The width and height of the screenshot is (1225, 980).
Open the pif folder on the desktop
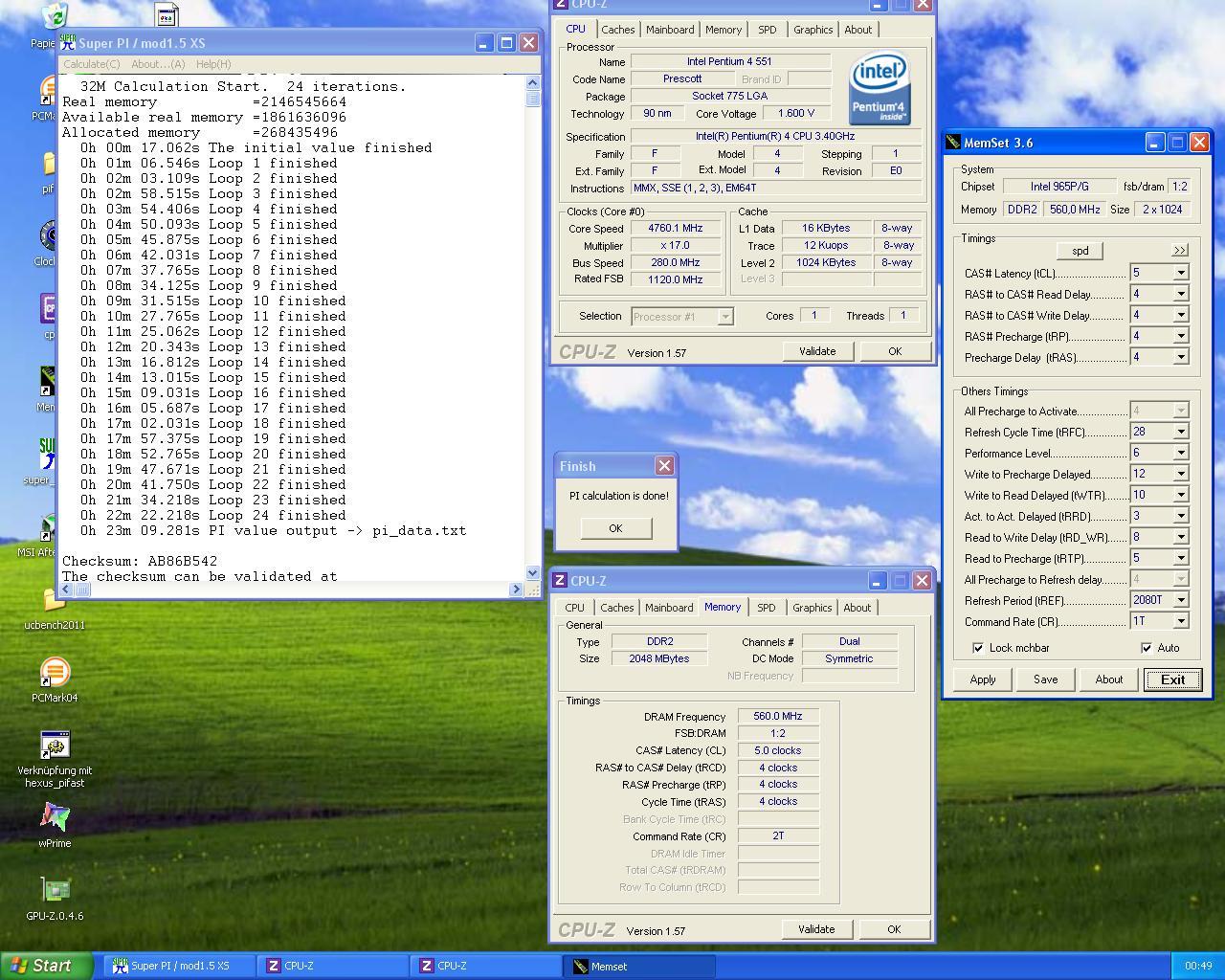click(48, 165)
